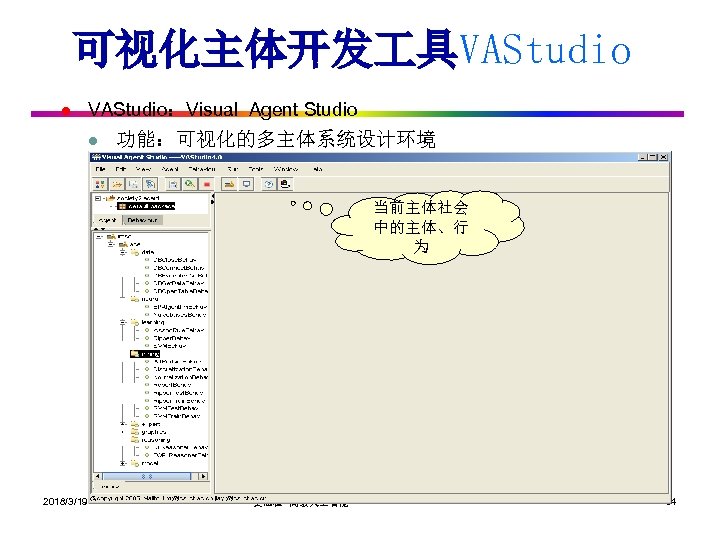Switch to the Behaviour tab
Image resolution: width=720 pixels, height=540 pixels.
point(142,220)
